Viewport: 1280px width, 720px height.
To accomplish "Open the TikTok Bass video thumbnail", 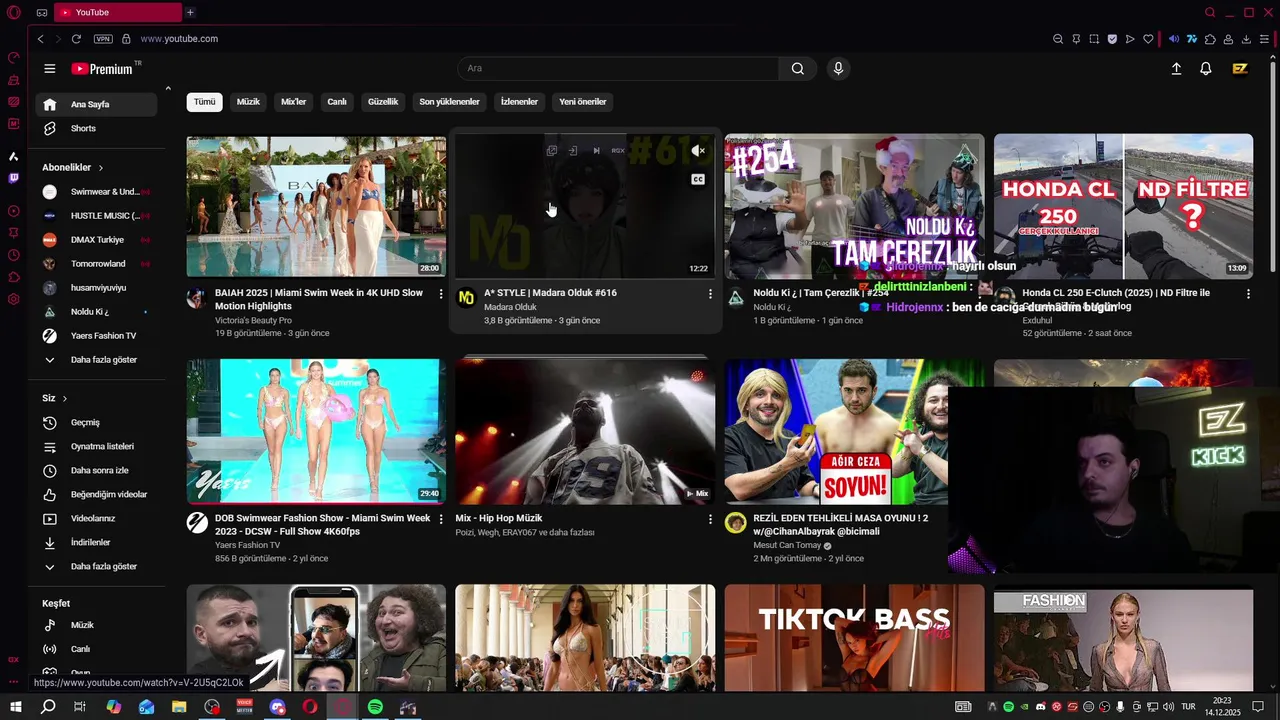I will (854, 638).
